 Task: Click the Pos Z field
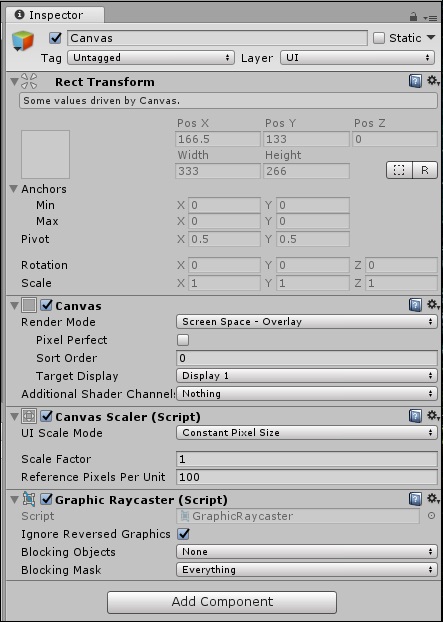(395, 139)
